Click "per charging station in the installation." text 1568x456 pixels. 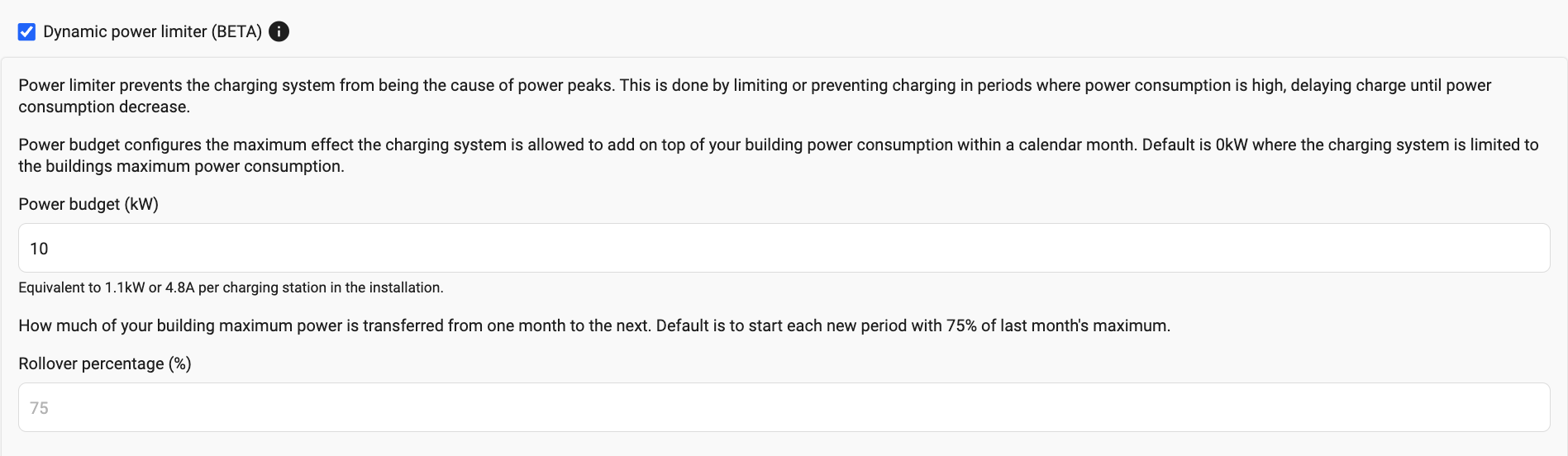[x=321, y=287]
